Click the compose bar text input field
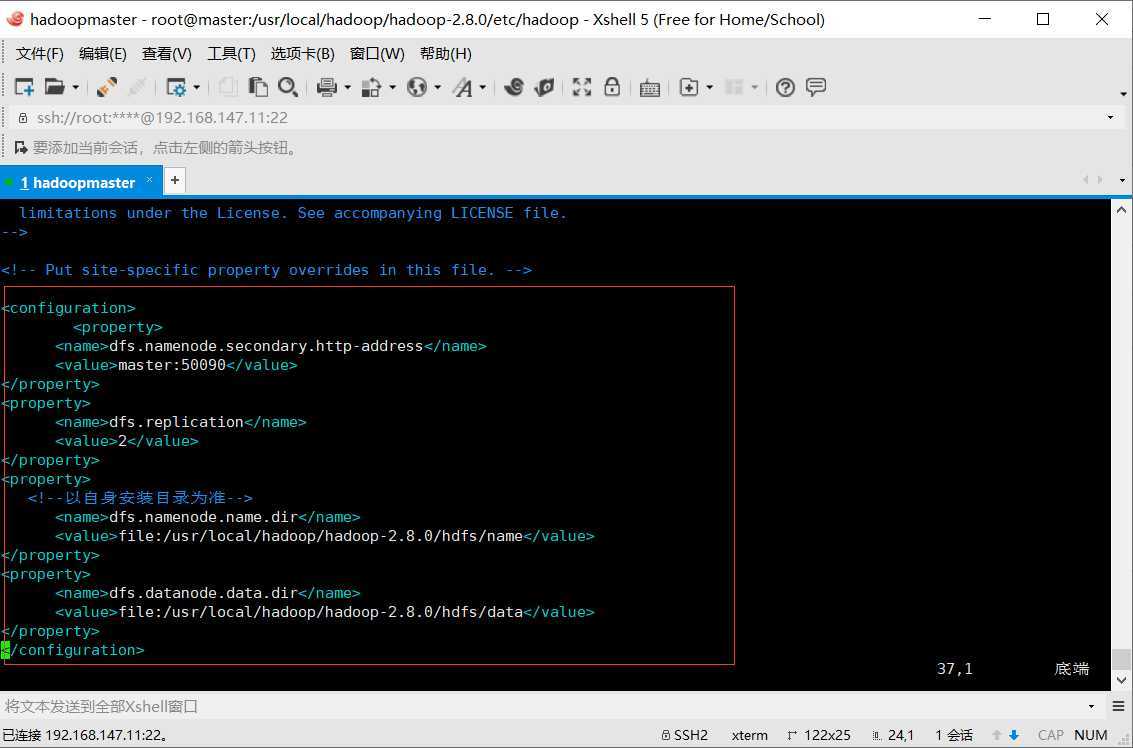The height and width of the screenshot is (748, 1133). (542, 706)
